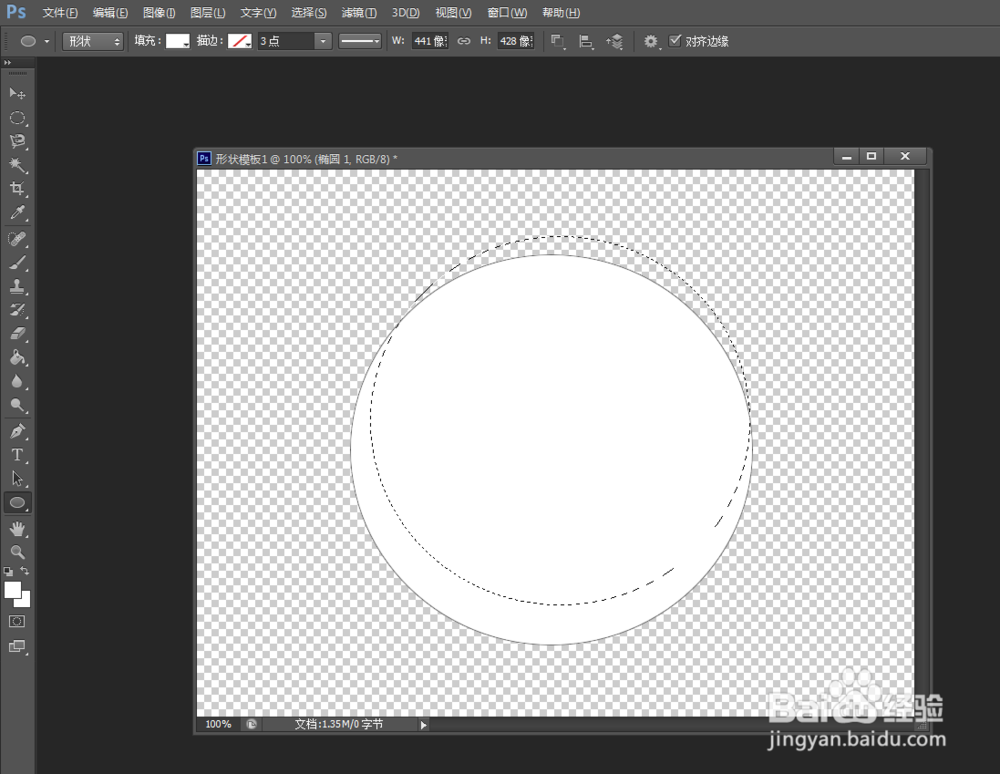
Task: Select the Pen tool
Action: [x=17, y=432]
